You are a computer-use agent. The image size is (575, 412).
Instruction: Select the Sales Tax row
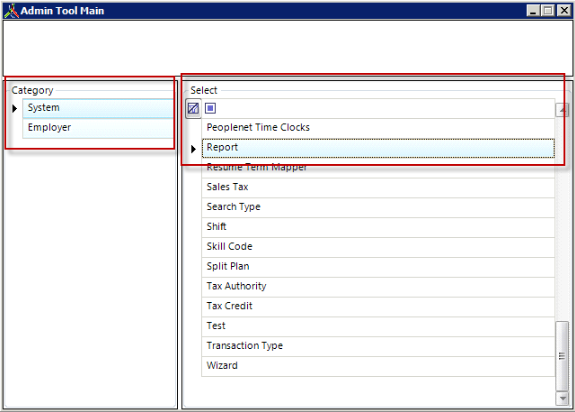pyautogui.click(x=378, y=187)
